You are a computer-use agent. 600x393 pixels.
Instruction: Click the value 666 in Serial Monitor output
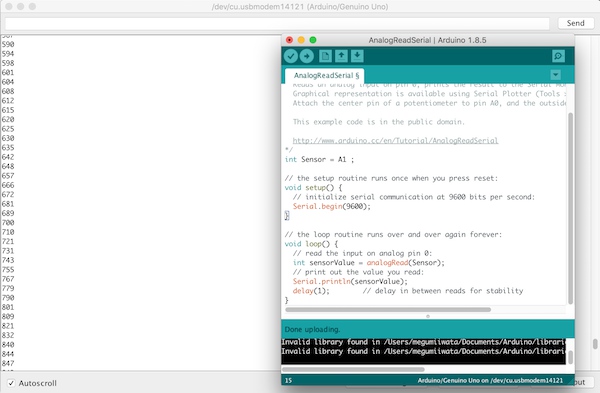[8, 185]
